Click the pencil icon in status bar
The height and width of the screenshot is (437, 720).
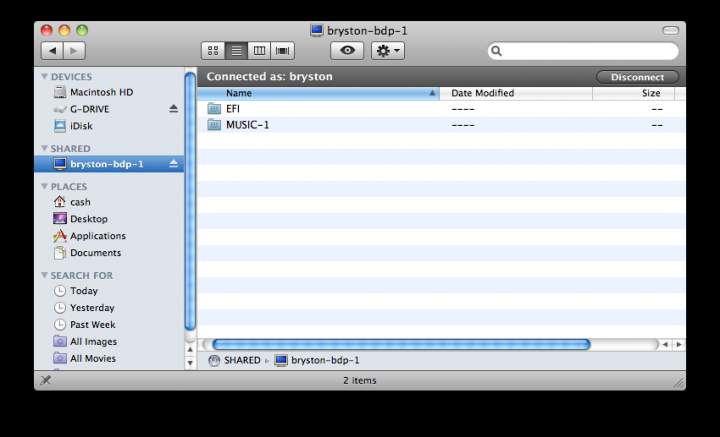tap(46, 380)
